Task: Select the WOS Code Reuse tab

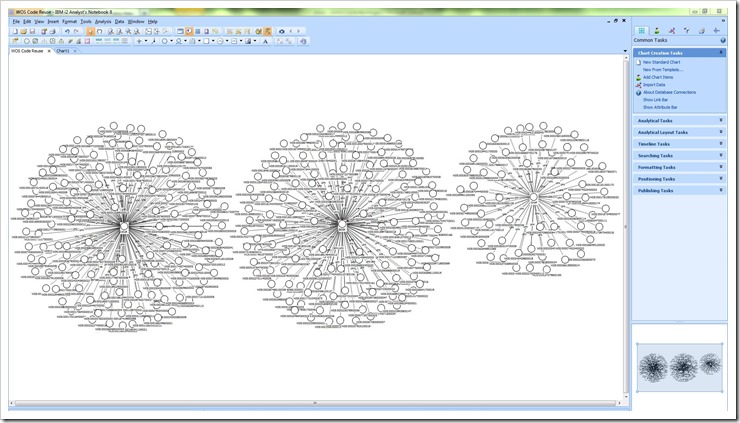Action: click(x=27, y=51)
